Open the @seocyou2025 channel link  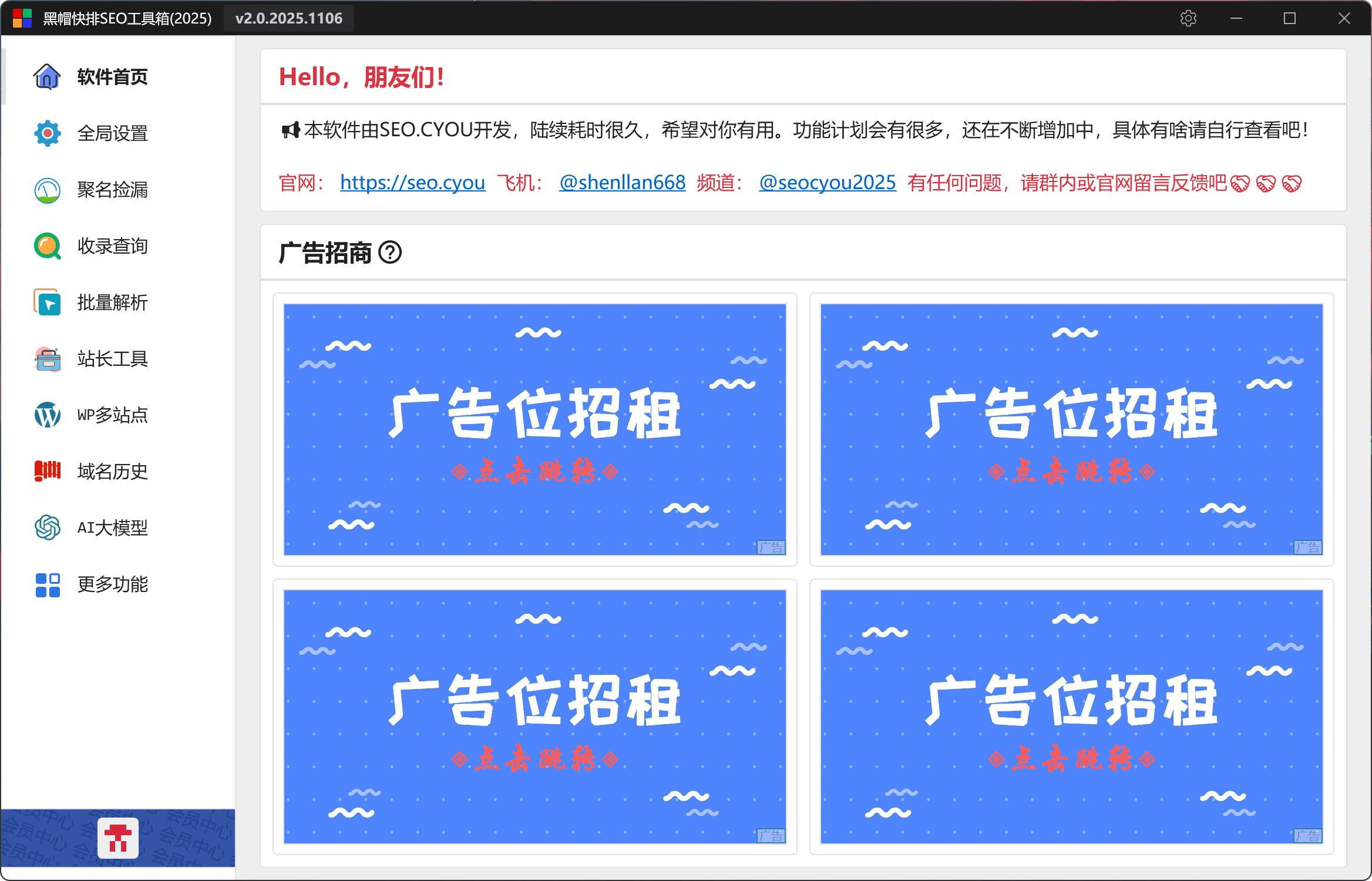(827, 183)
